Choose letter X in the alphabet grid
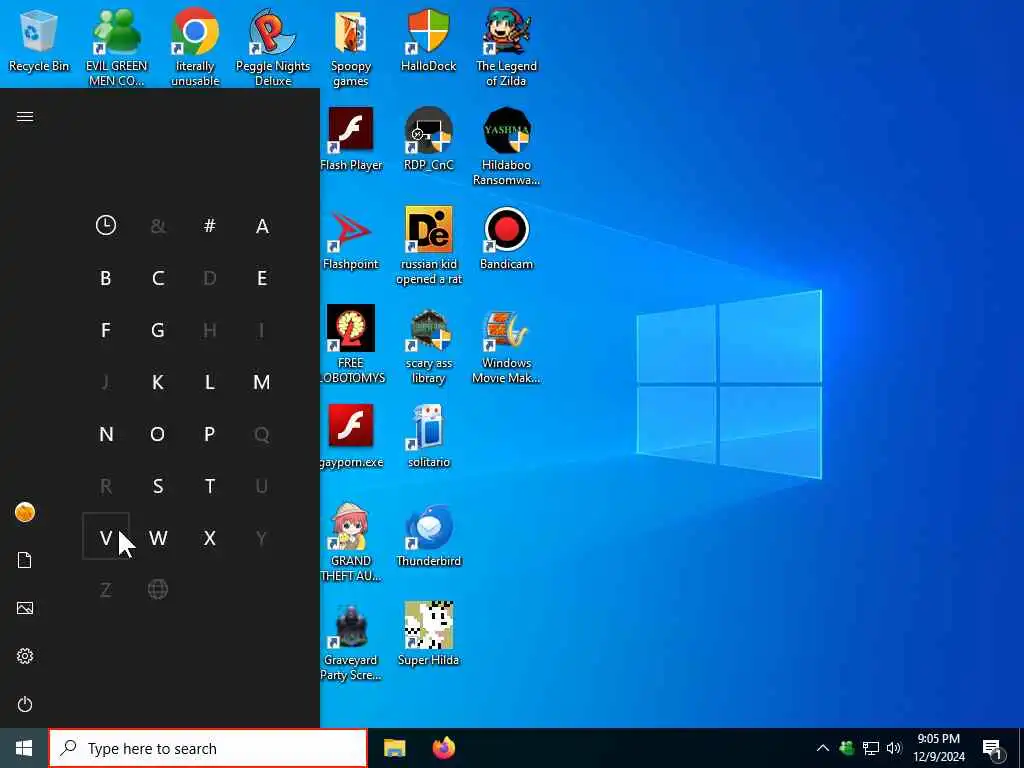1024x768 pixels. [210, 538]
